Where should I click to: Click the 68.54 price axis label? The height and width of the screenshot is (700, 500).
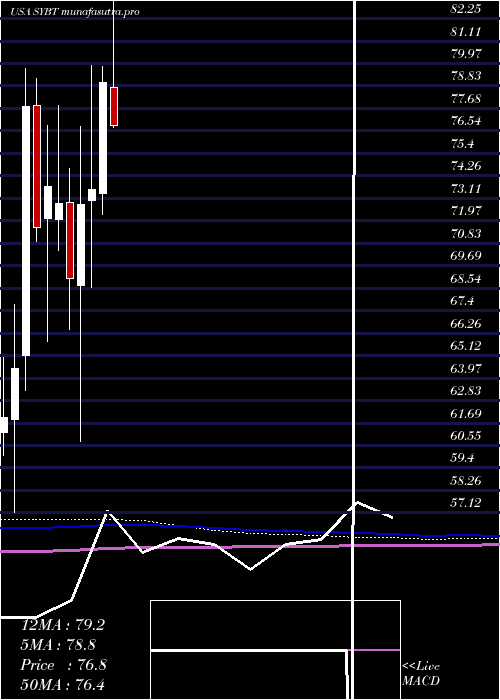[x=466, y=279]
